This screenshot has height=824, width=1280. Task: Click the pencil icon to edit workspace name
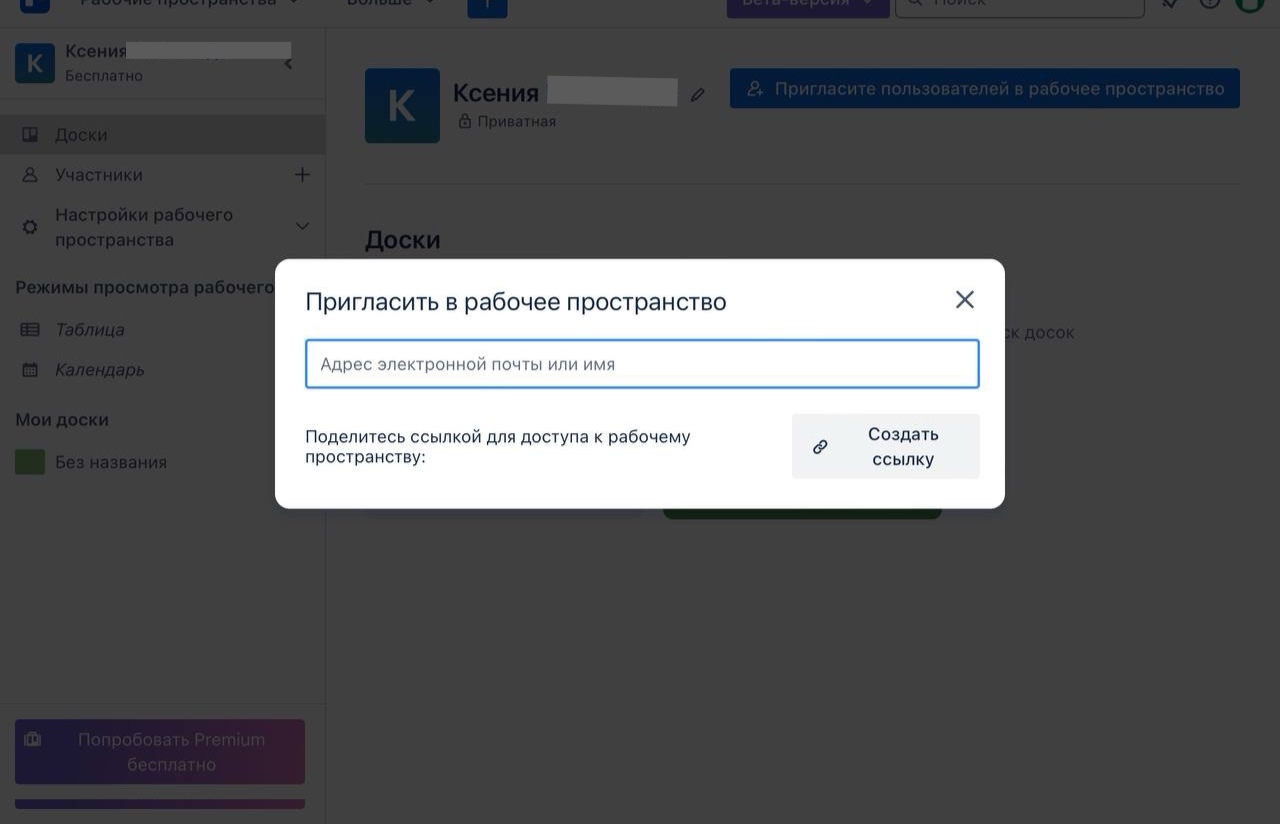pyautogui.click(x=698, y=95)
